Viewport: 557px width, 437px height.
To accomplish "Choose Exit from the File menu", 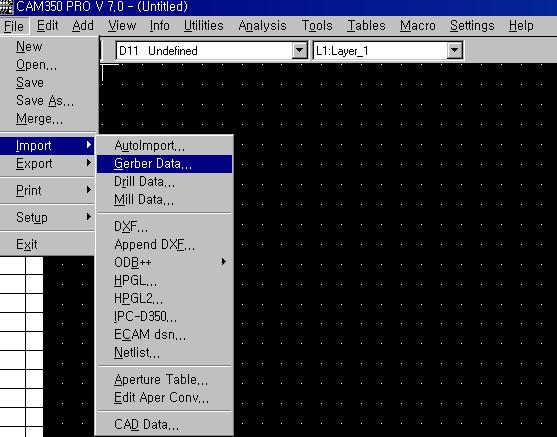I will click(x=48, y=244).
